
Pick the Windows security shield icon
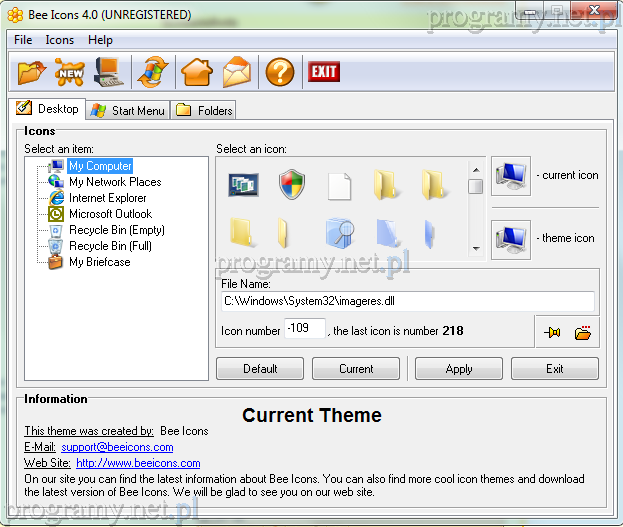[x=291, y=184]
